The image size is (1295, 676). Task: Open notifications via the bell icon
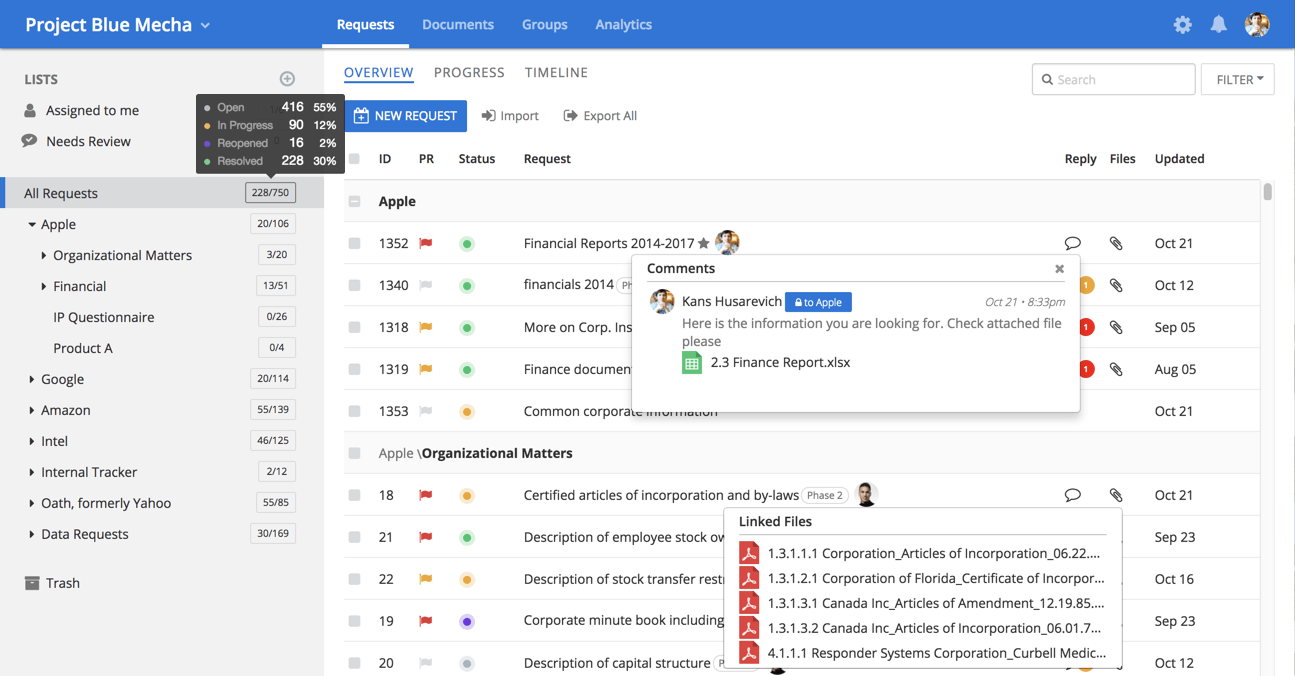(x=1218, y=24)
